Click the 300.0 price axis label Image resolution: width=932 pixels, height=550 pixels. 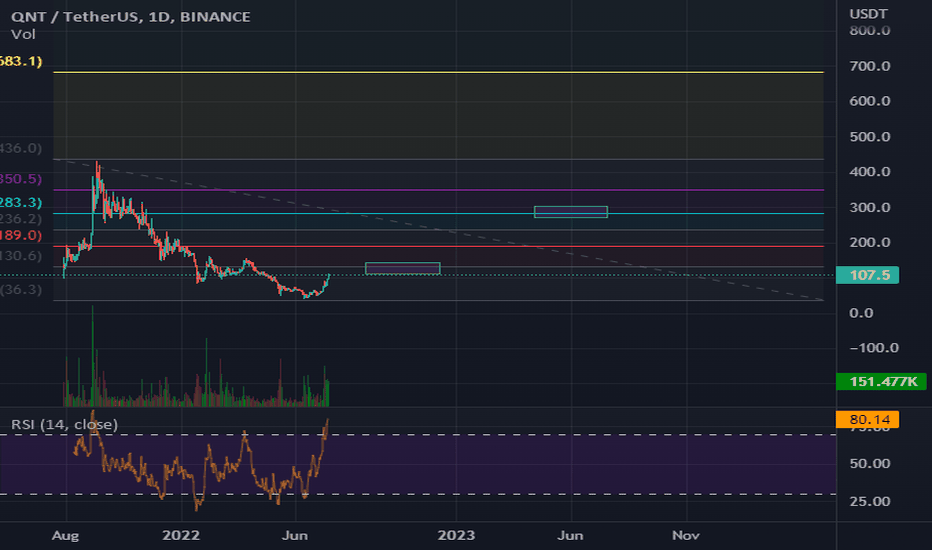pos(870,208)
